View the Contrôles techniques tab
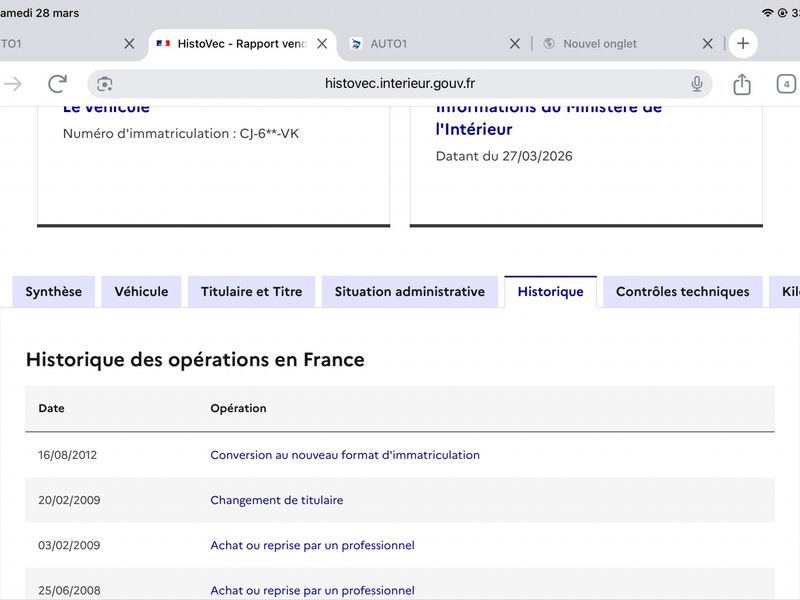 [682, 292]
